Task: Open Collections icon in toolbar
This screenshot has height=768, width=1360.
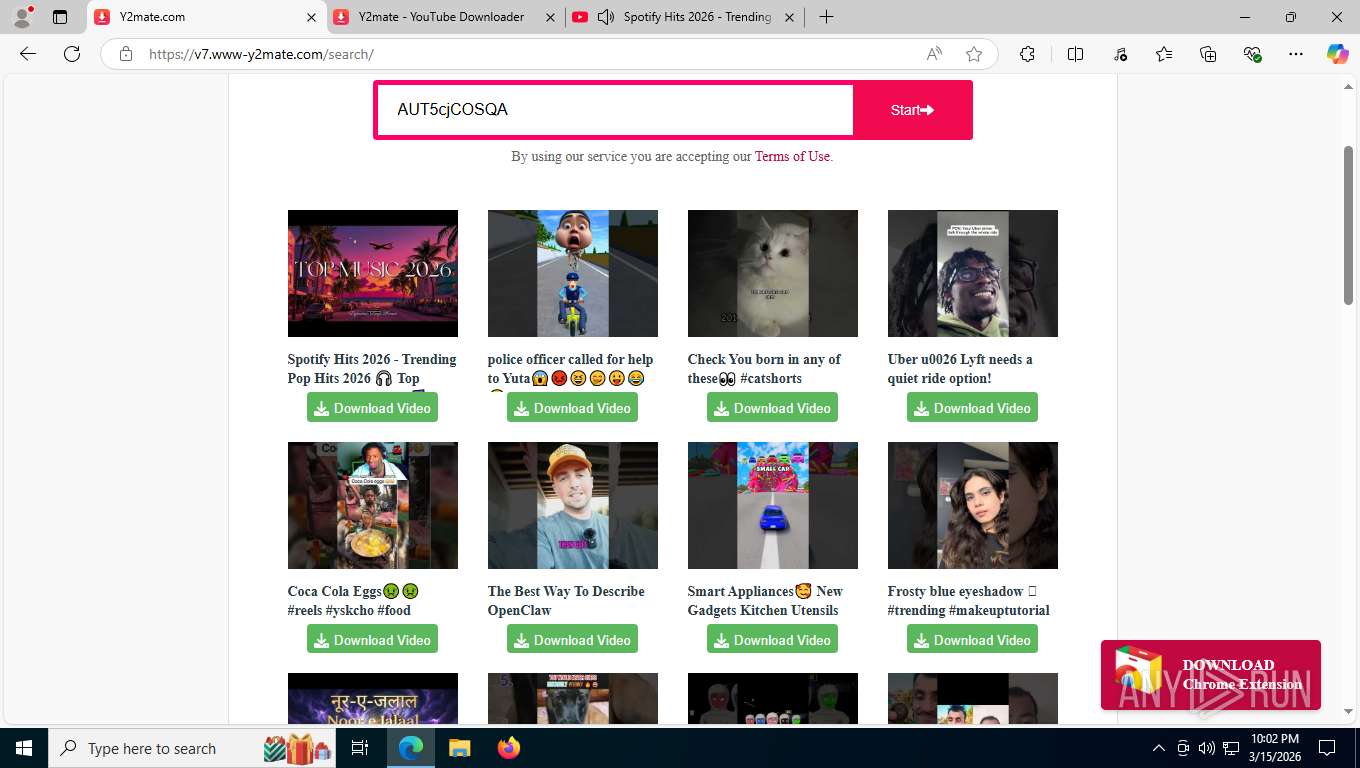Action: click(x=1208, y=54)
